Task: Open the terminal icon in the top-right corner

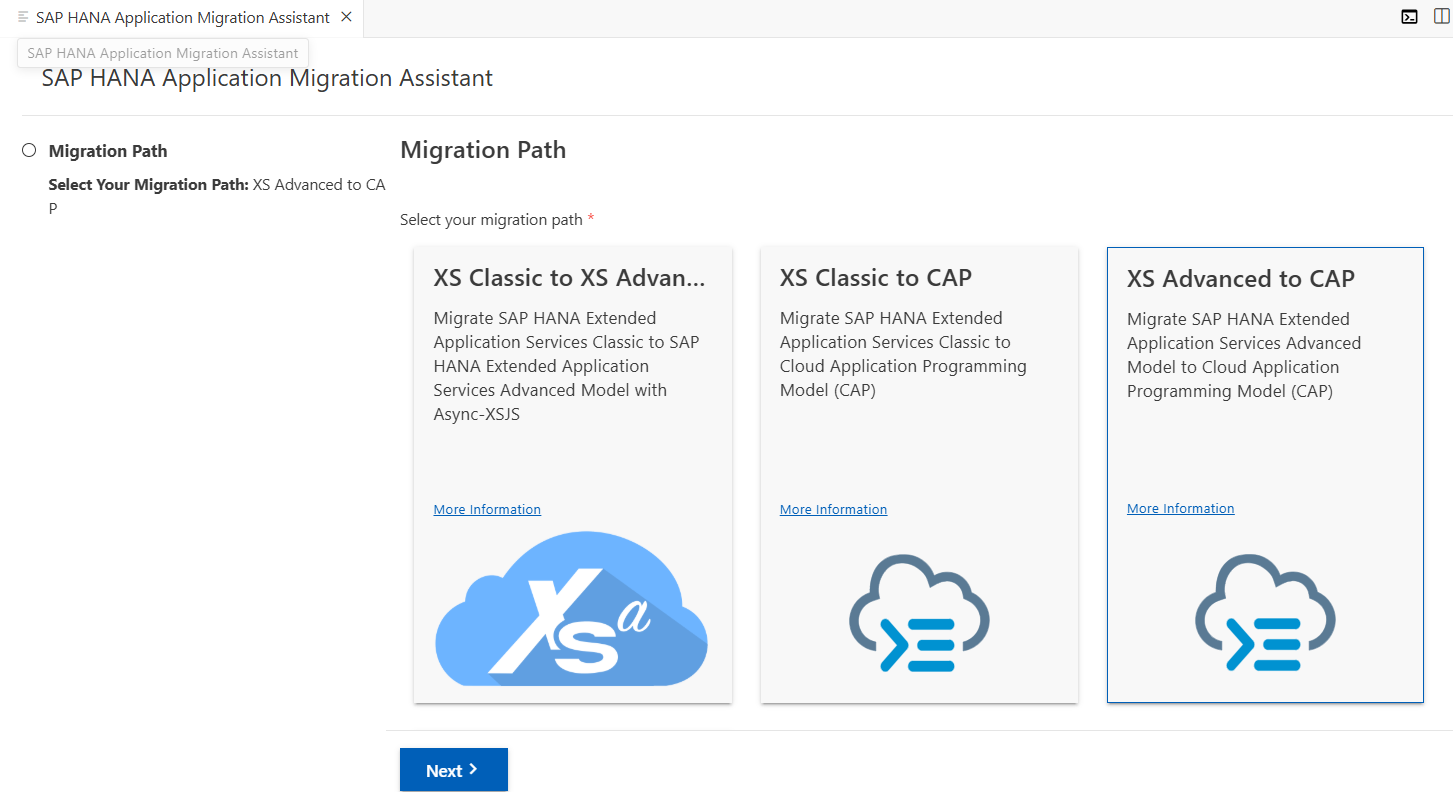Action: (1409, 17)
